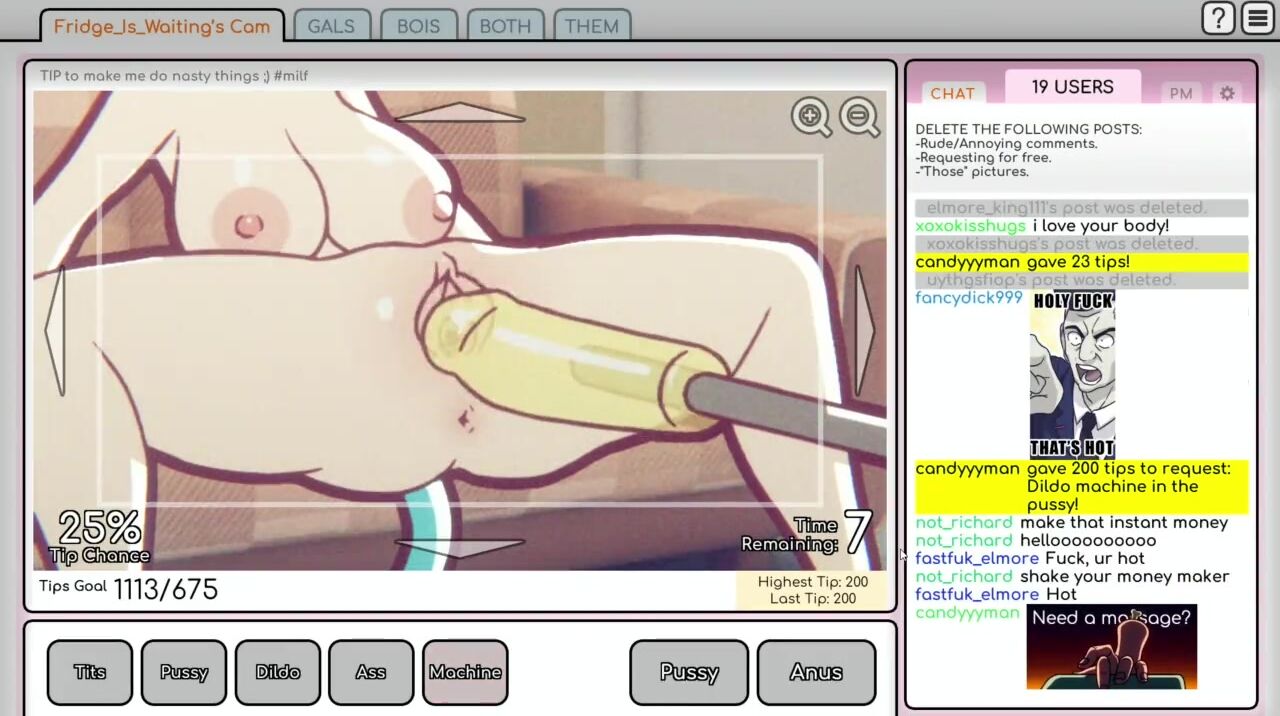Open the help question mark icon
Viewport: 1280px width, 716px height.
(x=1218, y=18)
